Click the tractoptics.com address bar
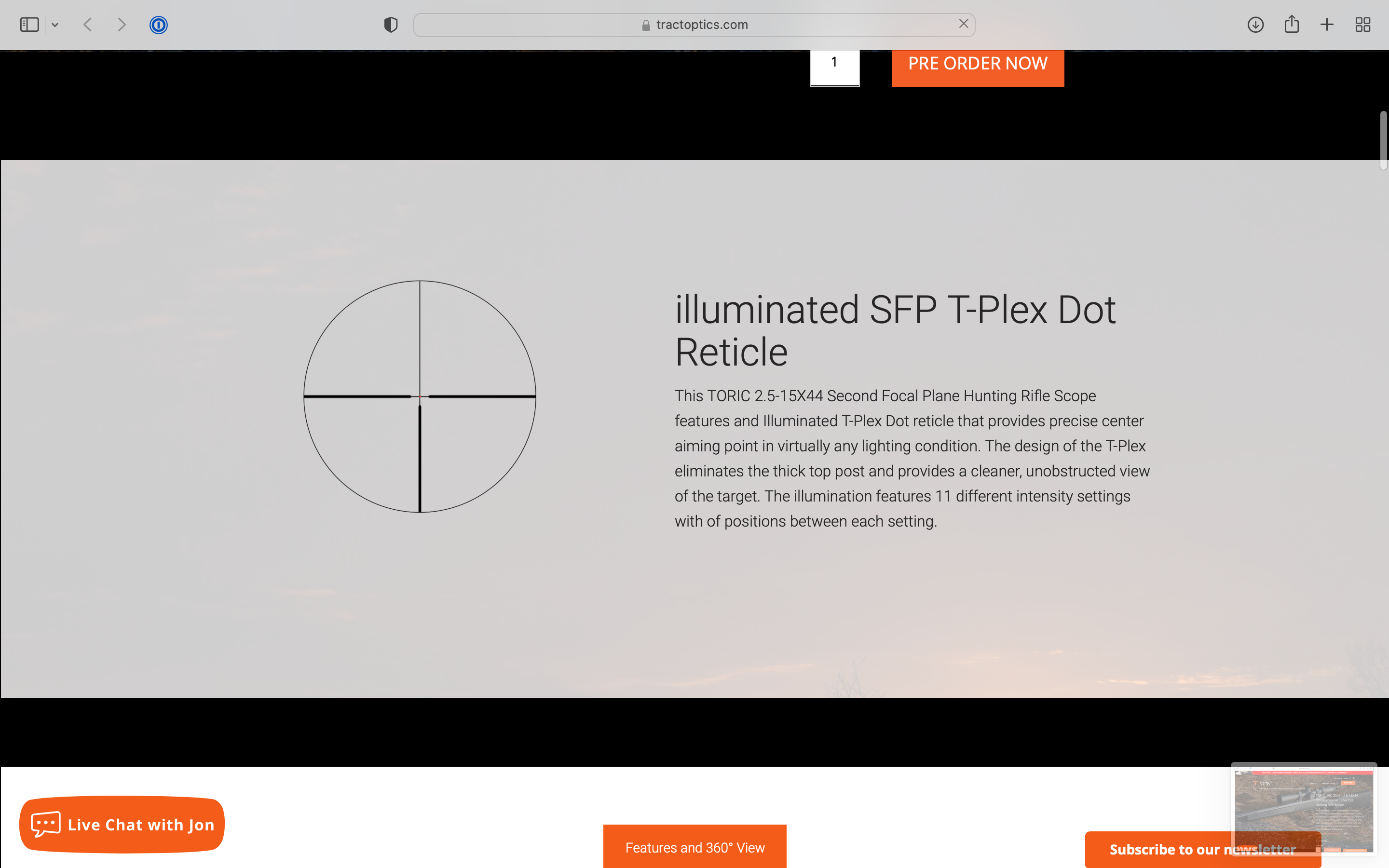This screenshot has height=868, width=1389. [x=694, y=25]
